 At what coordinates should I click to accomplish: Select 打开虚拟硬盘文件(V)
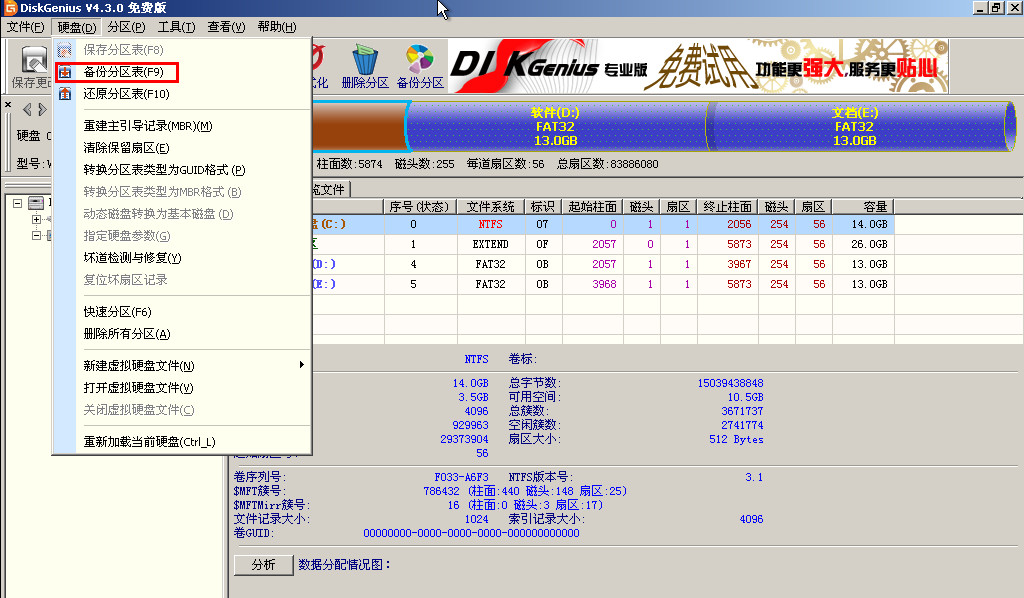click(x=138, y=388)
